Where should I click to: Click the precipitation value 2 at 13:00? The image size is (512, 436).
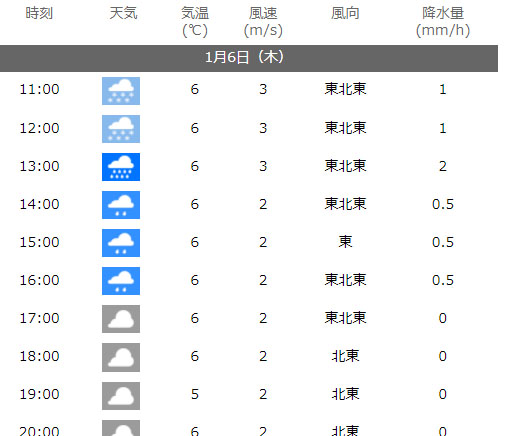pyautogui.click(x=443, y=166)
